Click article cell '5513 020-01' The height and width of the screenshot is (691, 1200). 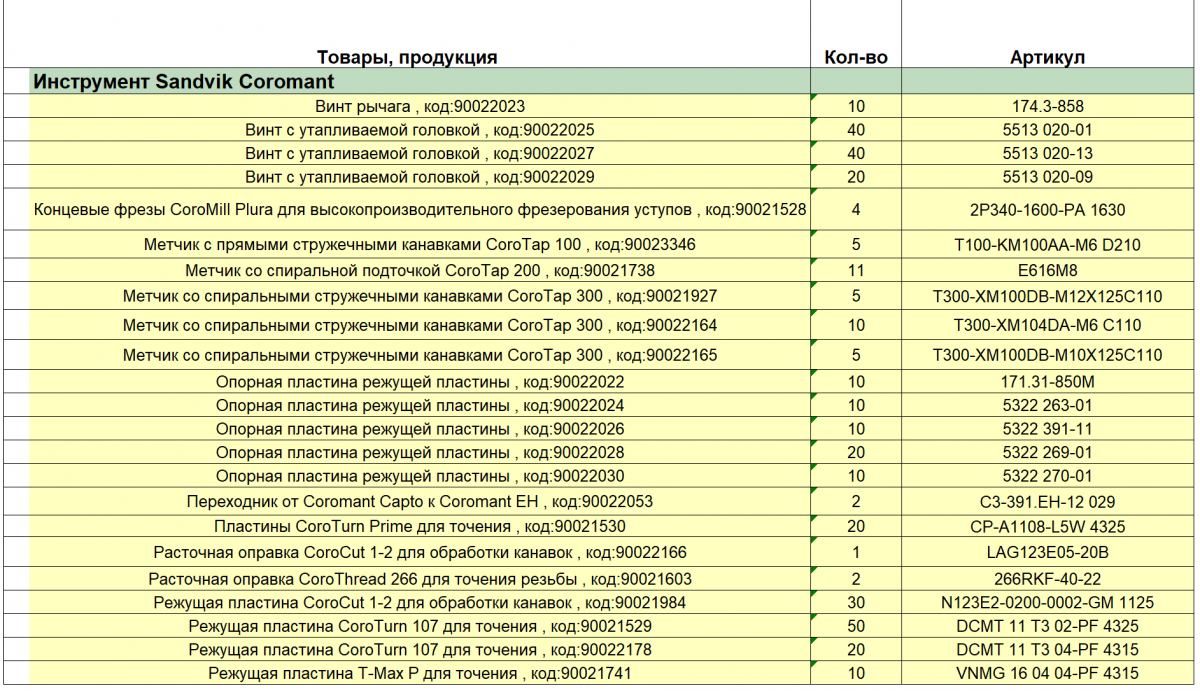click(x=1048, y=130)
